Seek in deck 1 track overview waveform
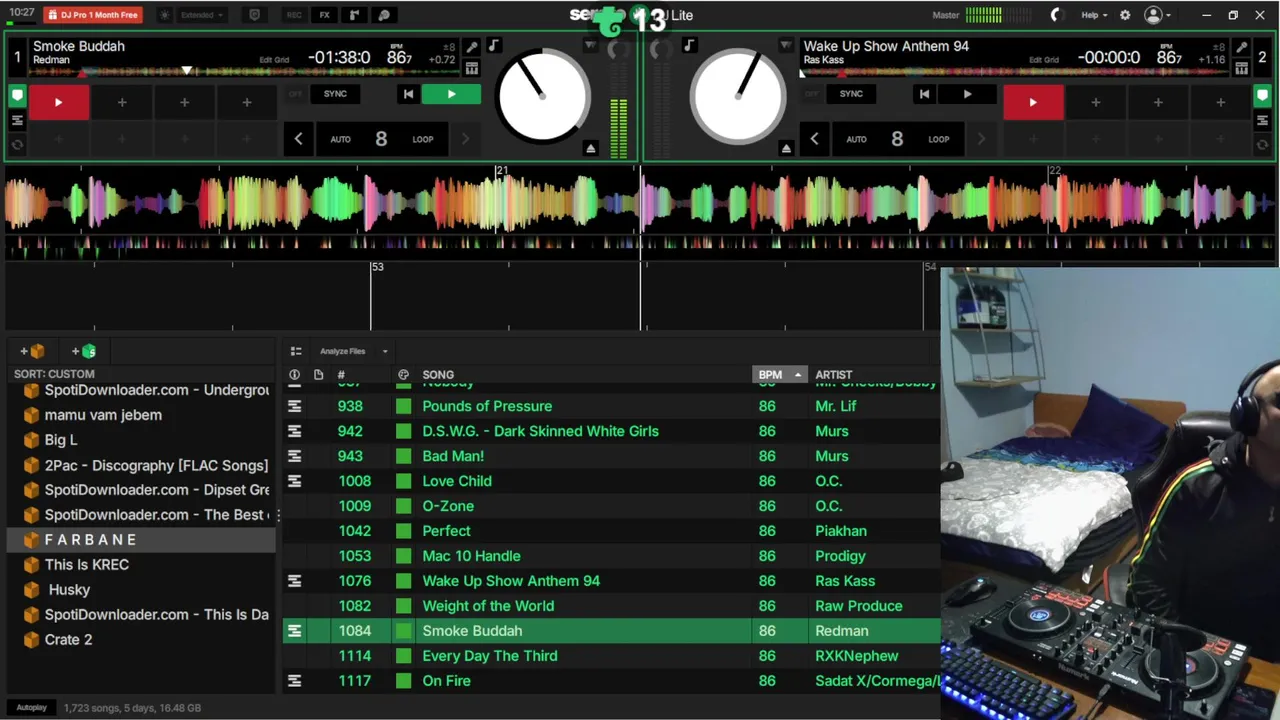 [x=245, y=72]
